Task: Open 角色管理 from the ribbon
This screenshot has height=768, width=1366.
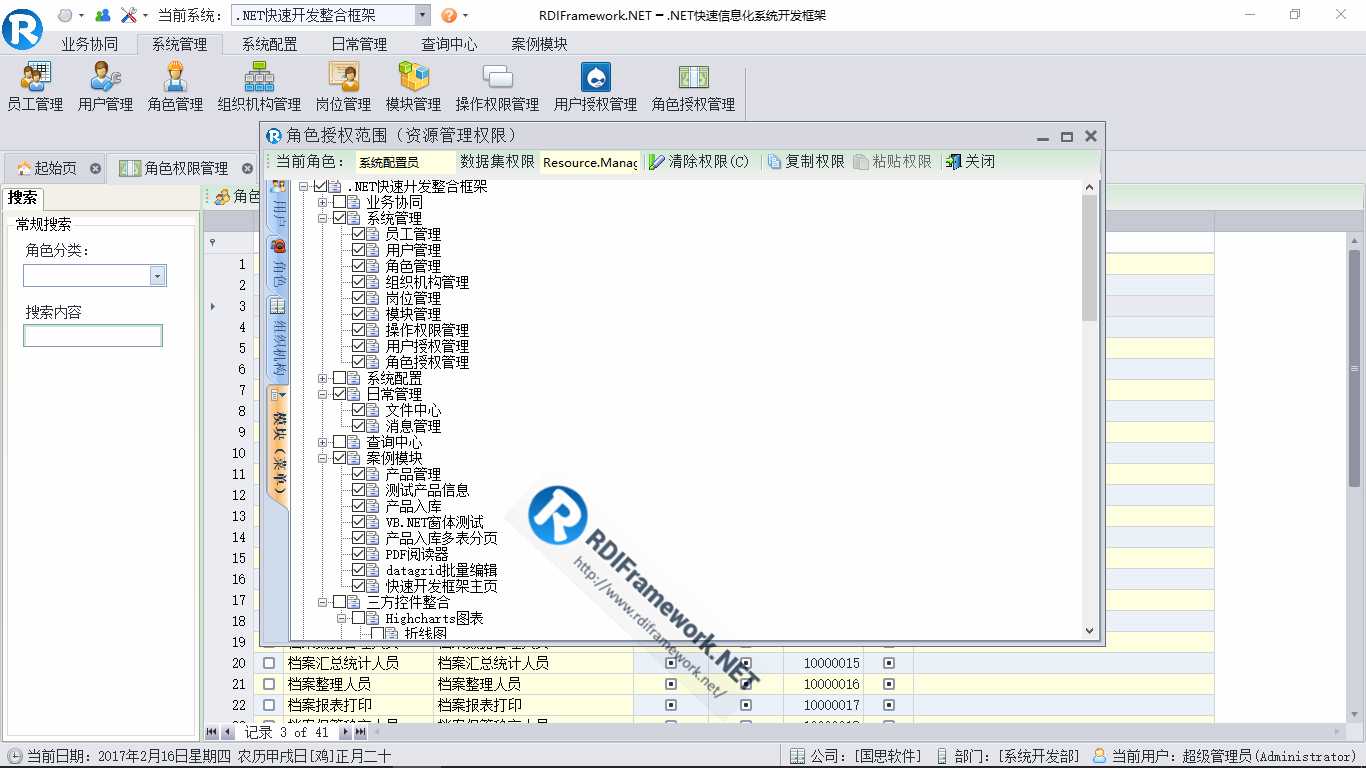Action: (x=175, y=87)
